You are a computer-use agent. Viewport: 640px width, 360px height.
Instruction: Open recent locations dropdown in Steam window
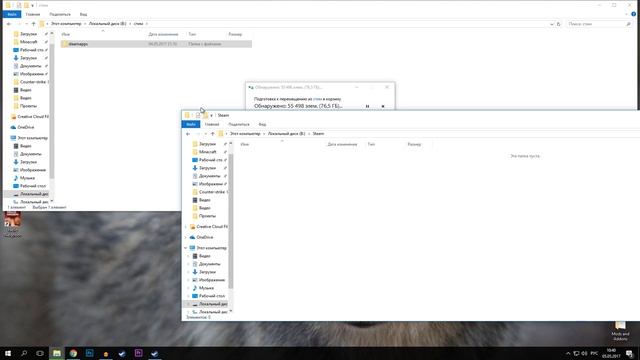[205, 134]
